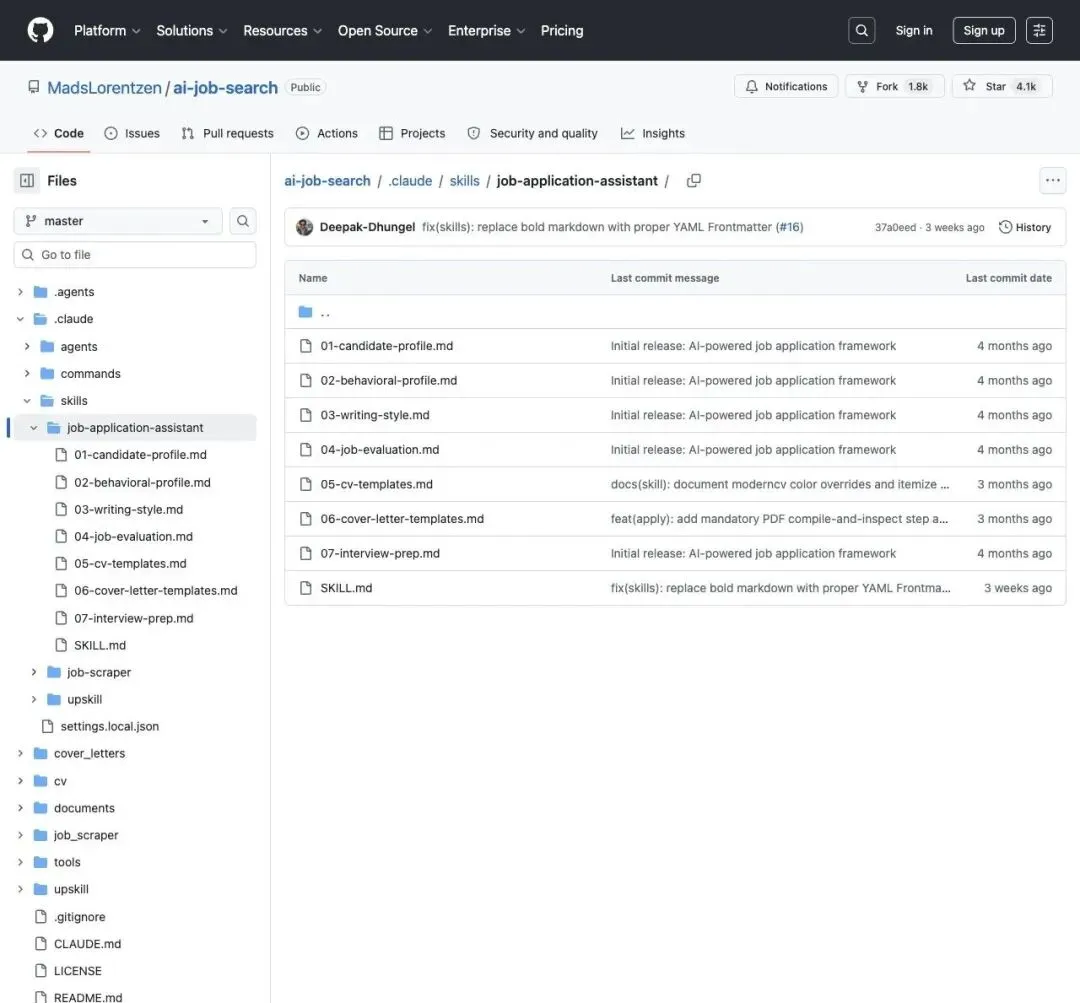Viewport: 1080px width, 1003px height.
Task: Click the Sign in link
Action: [x=913, y=30]
